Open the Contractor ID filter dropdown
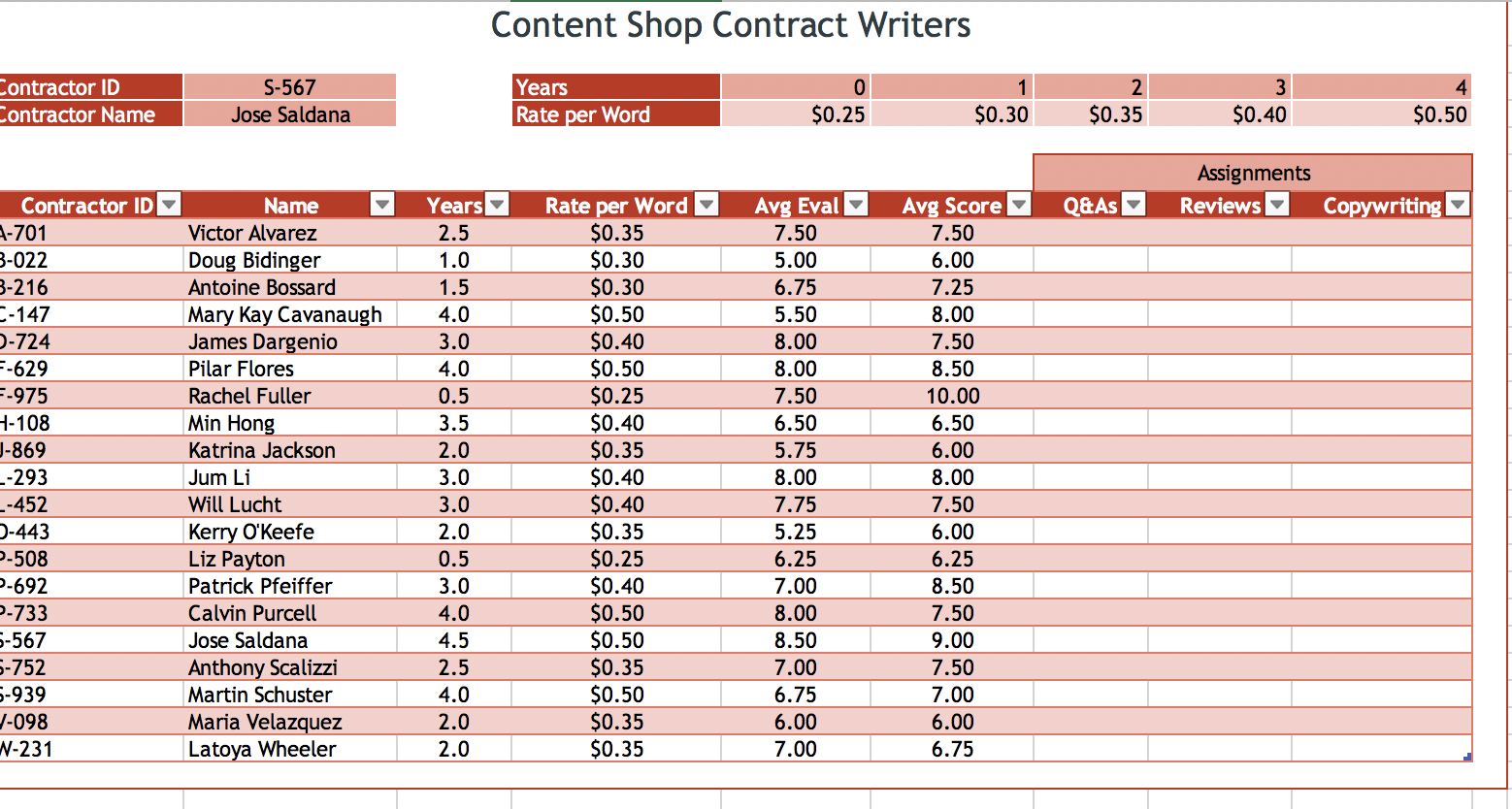The height and width of the screenshot is (809, 1512). click(168, 205)
